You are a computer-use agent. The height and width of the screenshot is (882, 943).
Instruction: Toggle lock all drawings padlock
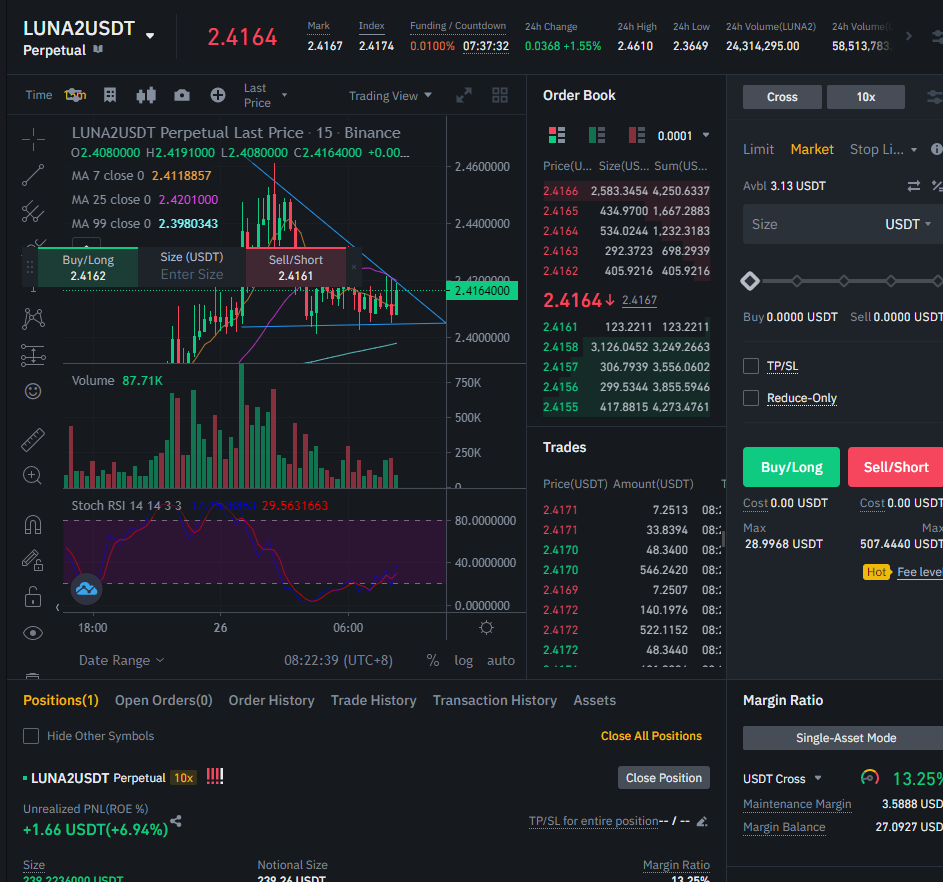coord(33,596)
